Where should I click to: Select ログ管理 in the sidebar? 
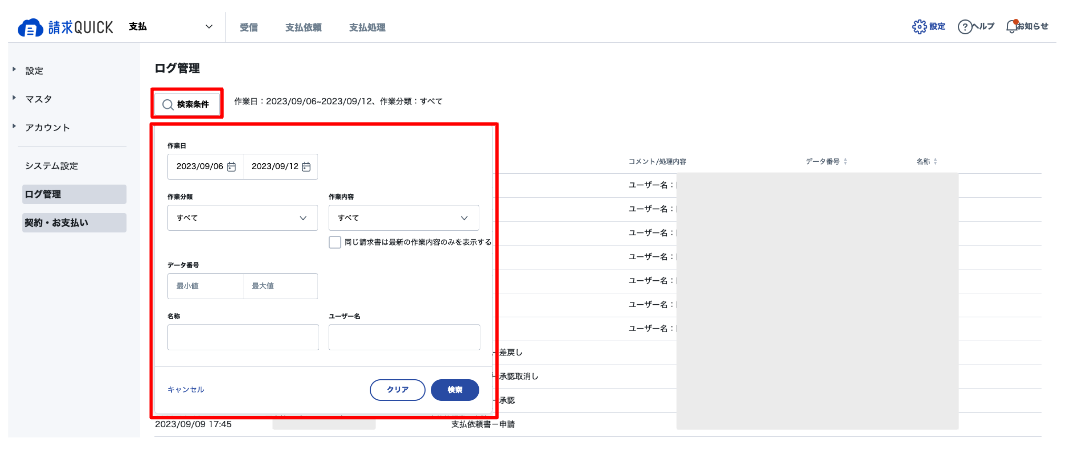coord(74,194)
